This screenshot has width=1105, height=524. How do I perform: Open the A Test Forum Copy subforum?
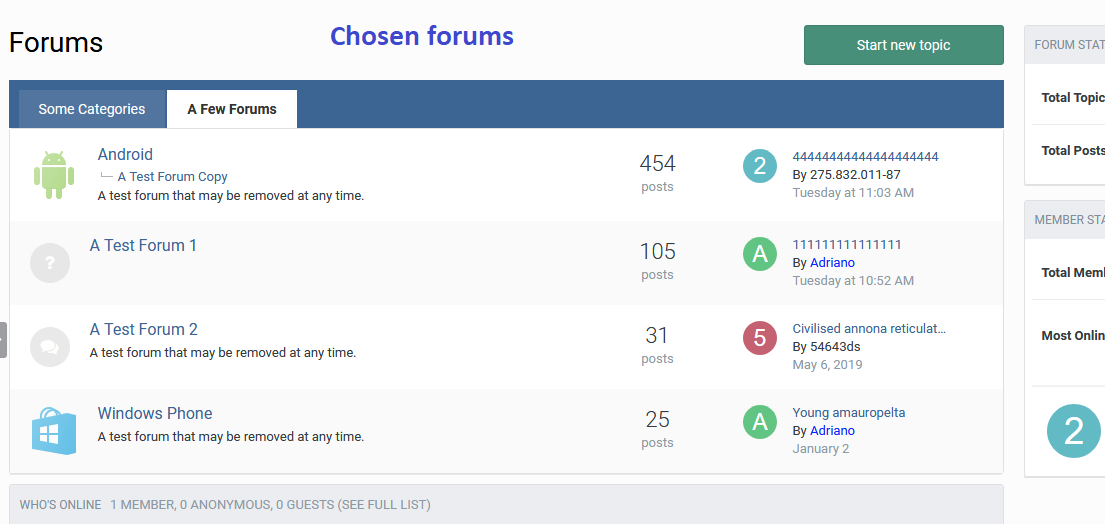coord(173,177)
